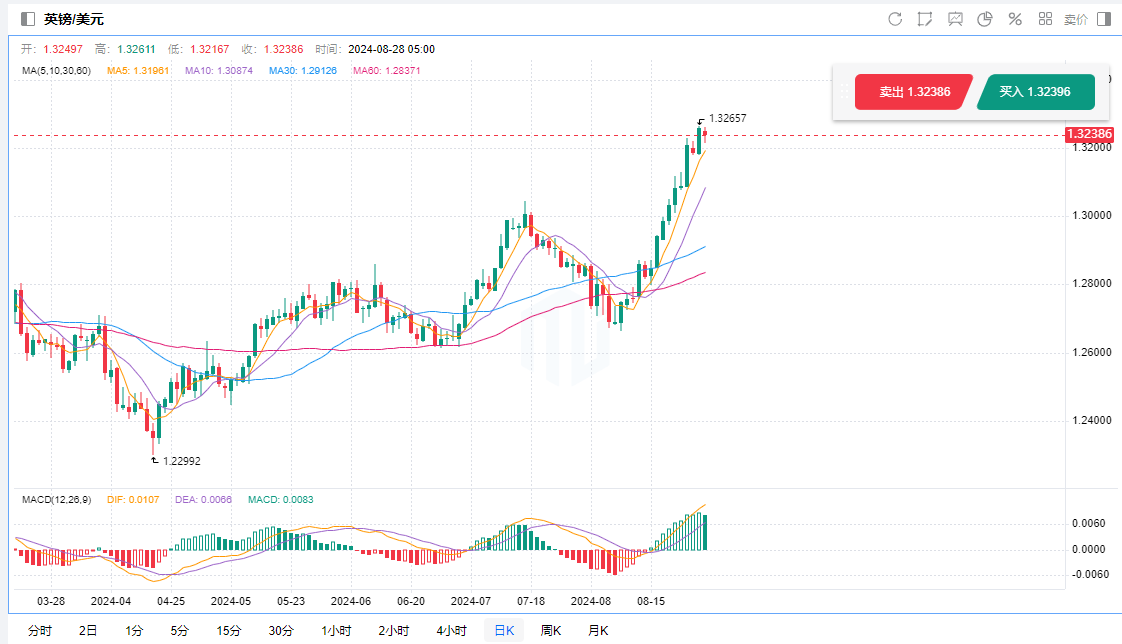Viewport: 1122px width, 644px height.
Task: Toggle the left panel icon beside 英镑/美元
Action: pyautogui.click(x=27, y=19)
